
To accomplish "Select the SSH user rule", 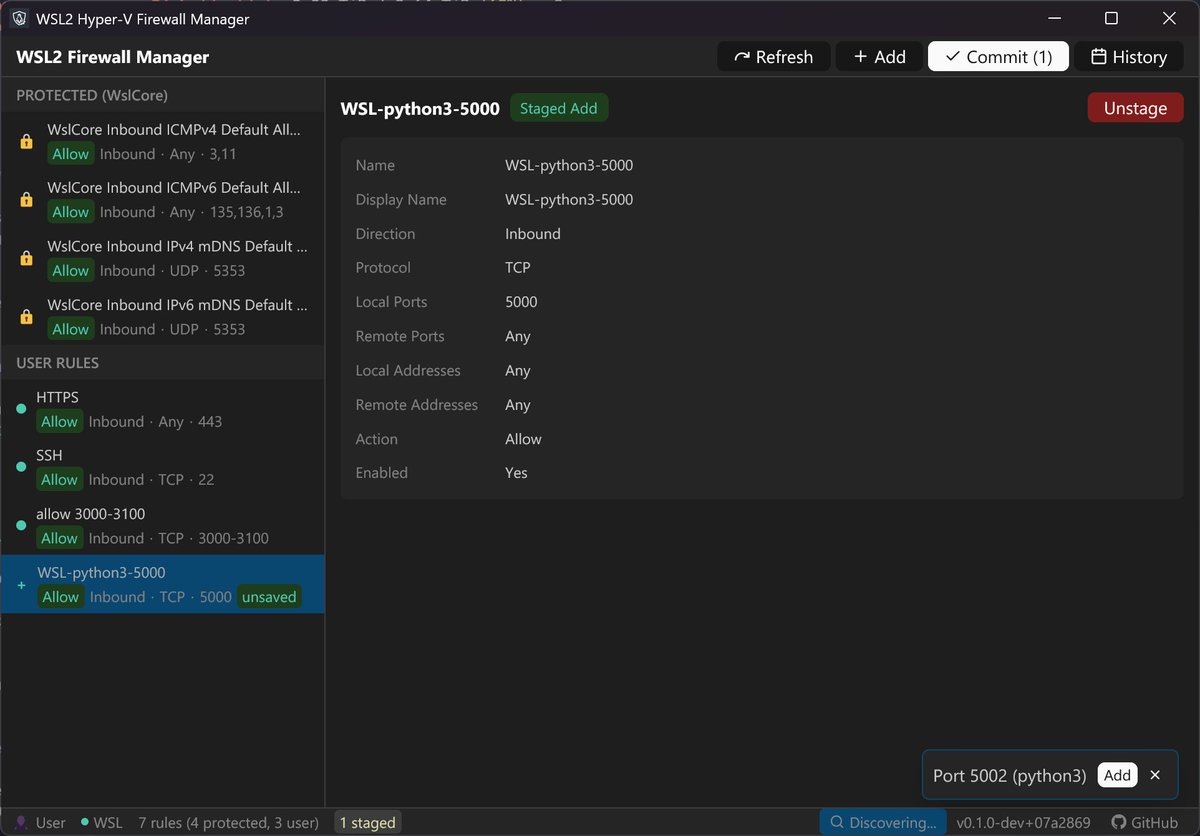I will [x=162, y=467].
